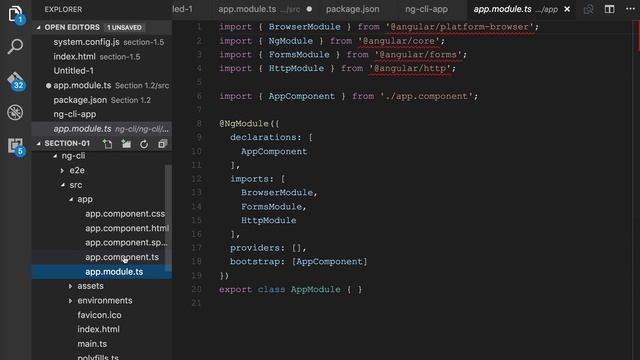Open package.json Section 1.2 in open editors
Image resolution: width=640 pixels, height=360 pixels.
pos(102,100)
